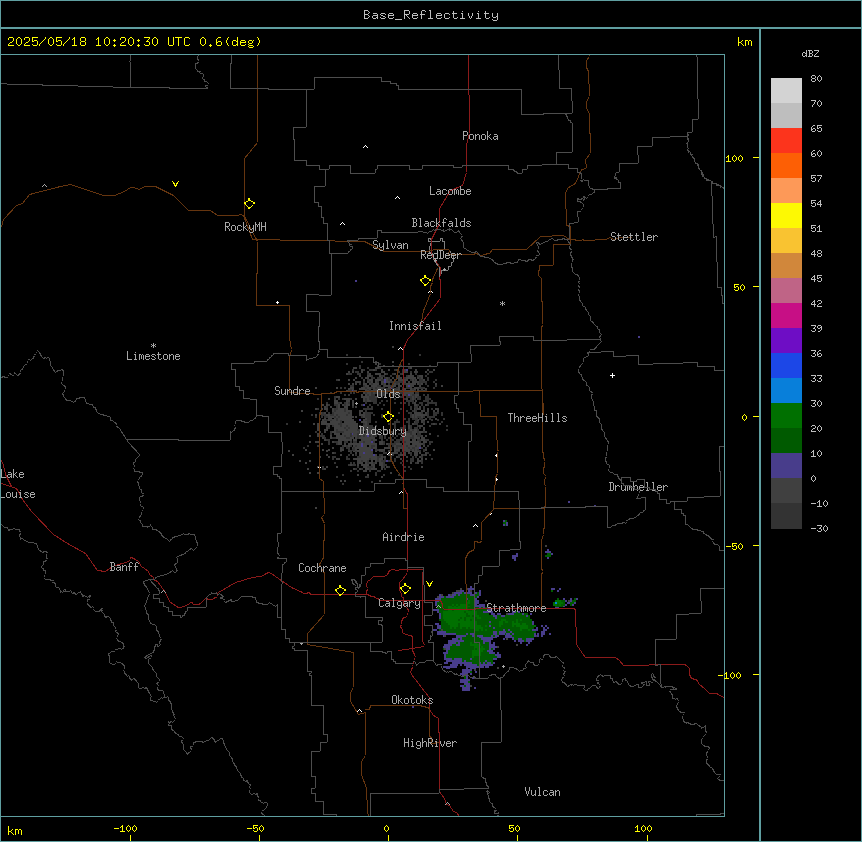Screen dimensions: 862x842
Task: Click the Ponoka city label
Action: (x=480, y=136)
